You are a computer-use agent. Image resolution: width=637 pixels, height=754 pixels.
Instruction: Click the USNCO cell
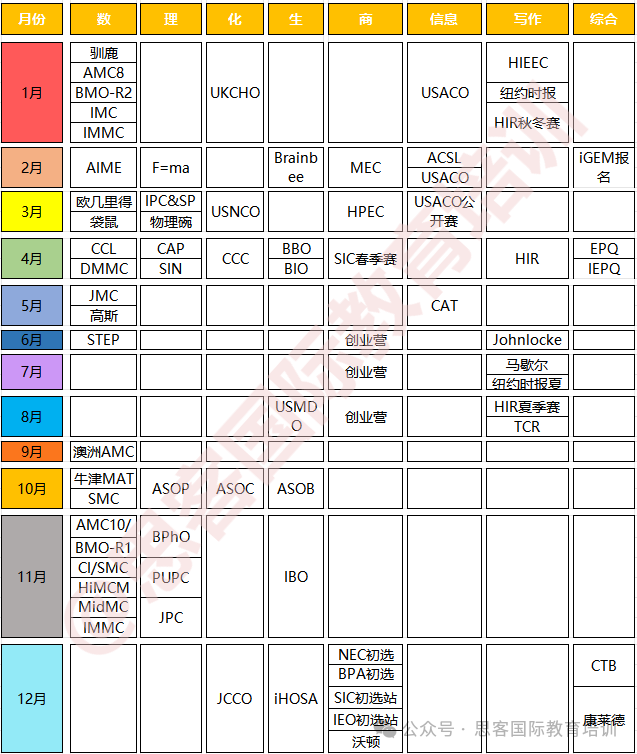click(235, 212)
